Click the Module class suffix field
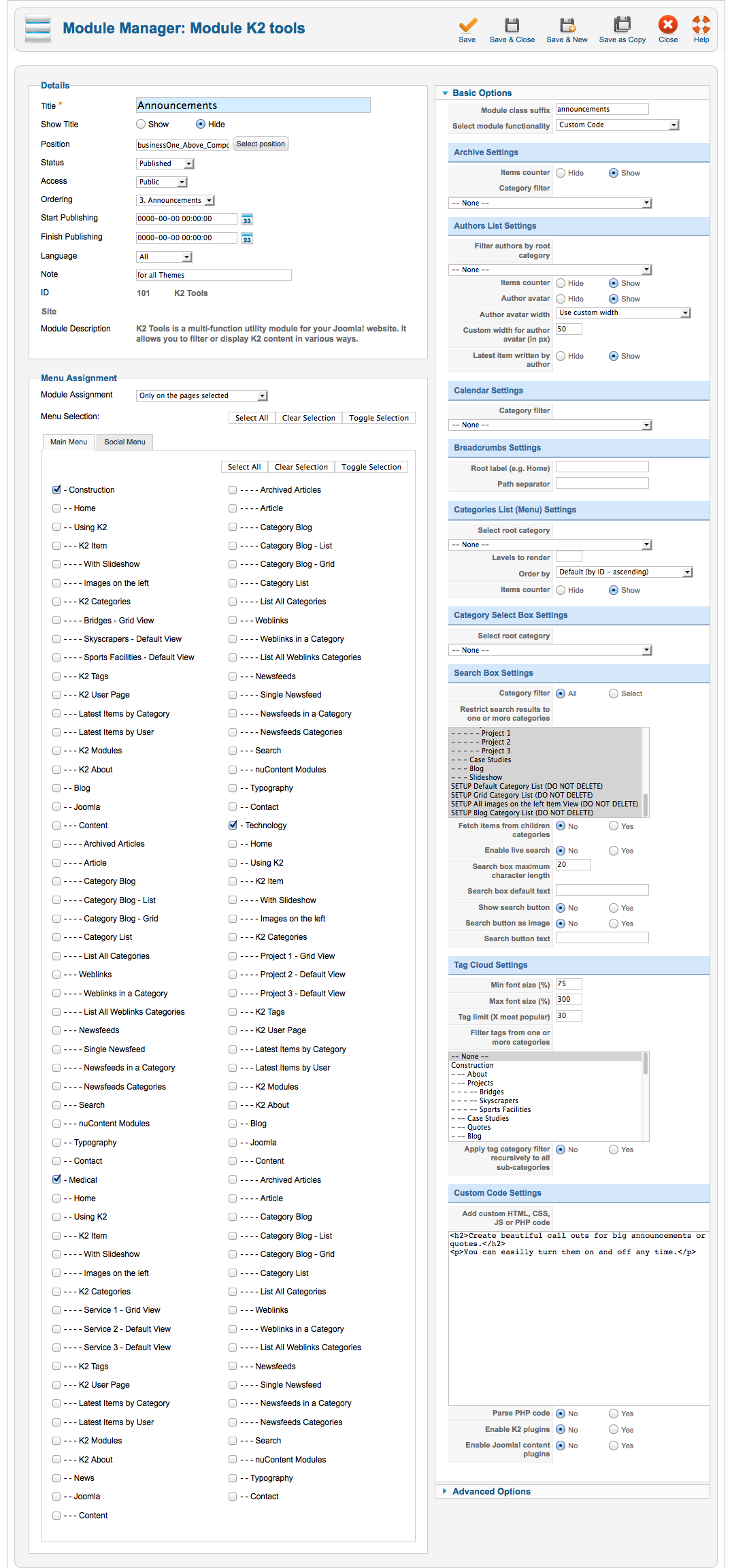 (x=602, y=109)
